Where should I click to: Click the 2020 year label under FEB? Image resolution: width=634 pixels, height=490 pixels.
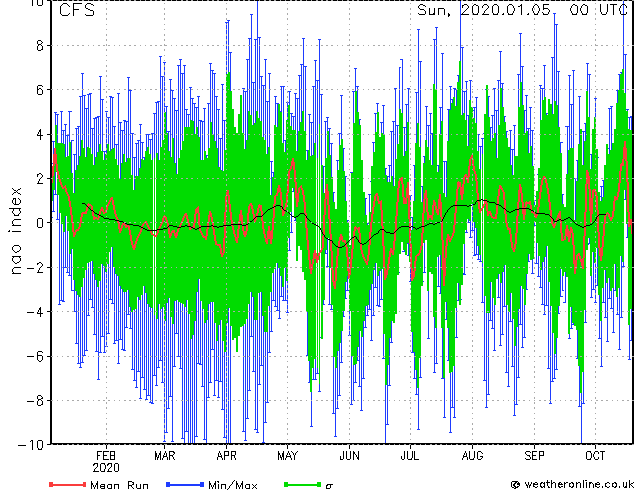[106, 468]
